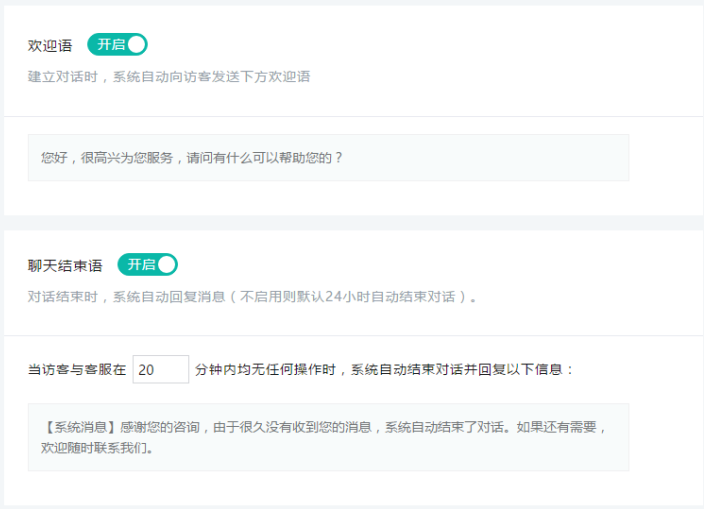Click the 建立对话时 welcome description text
The height and width of the screenshot is (509, 704).
[x=168, y=76]
